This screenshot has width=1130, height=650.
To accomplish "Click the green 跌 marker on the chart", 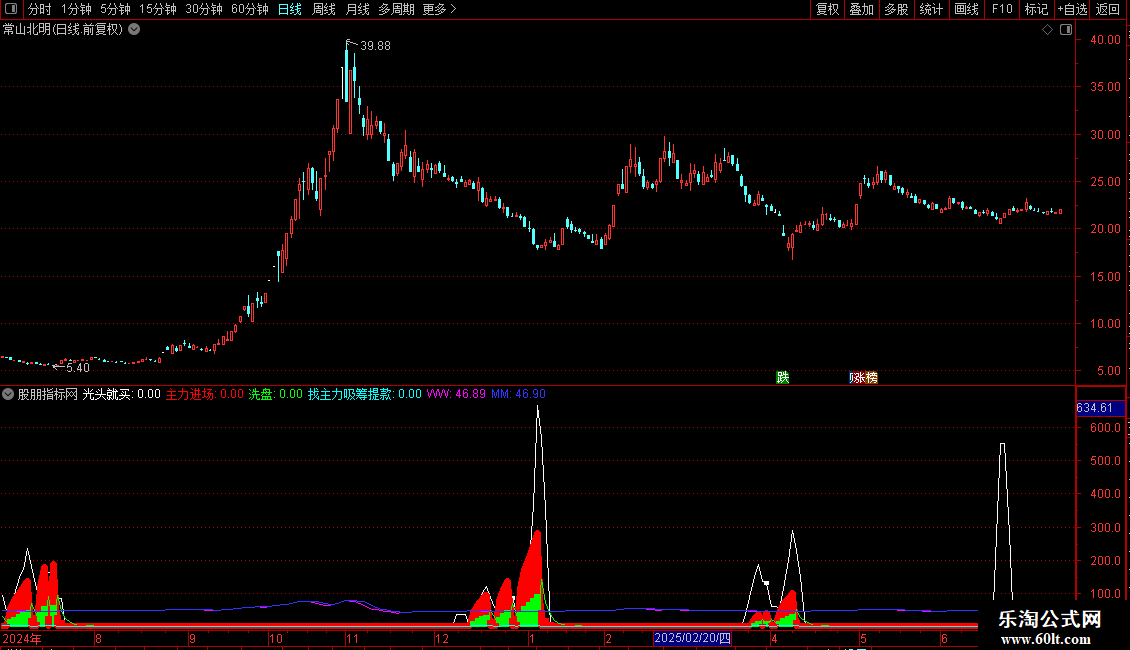I will tap(783, 378).
